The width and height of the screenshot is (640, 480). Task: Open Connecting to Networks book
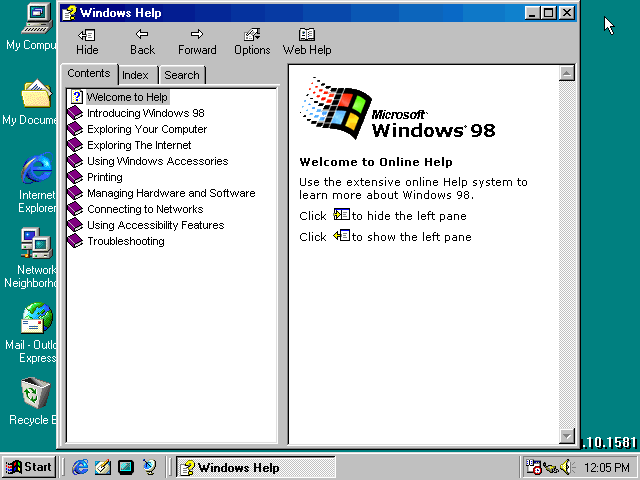point(145,209)
